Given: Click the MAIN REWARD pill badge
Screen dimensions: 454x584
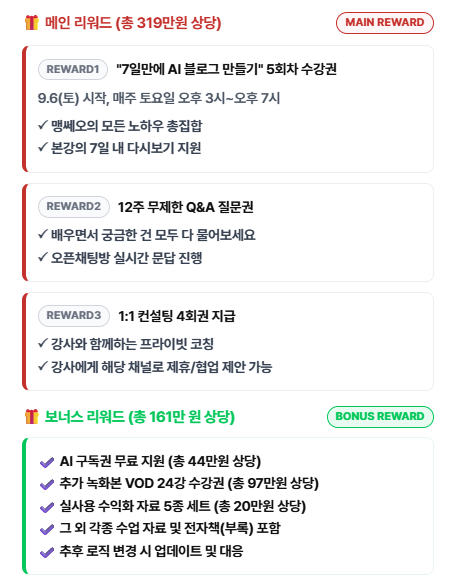Looking at the screenshot, I should (385, 23).
